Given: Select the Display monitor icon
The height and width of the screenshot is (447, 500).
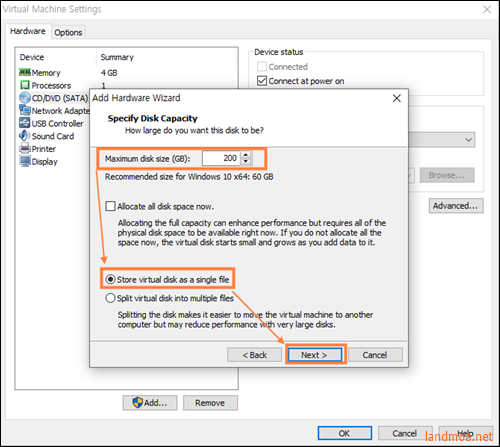Looking at the screenshot, I should coord(25,161).
